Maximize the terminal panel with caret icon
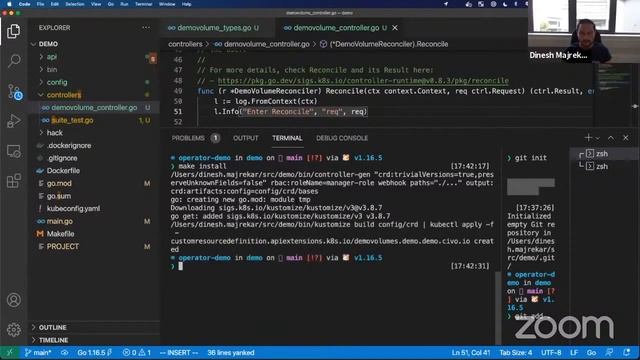This screenshot has width=640, height=360. point(611,138)
